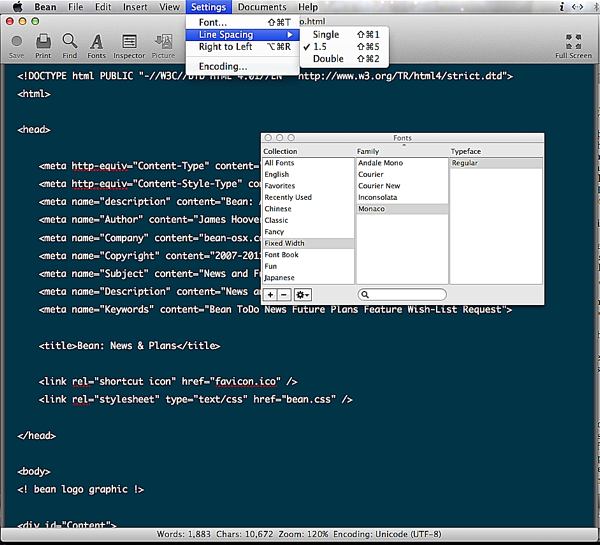This screenshot has height=545, width=600.
Task: Close the Settings menu
Action: pos(209,7)
